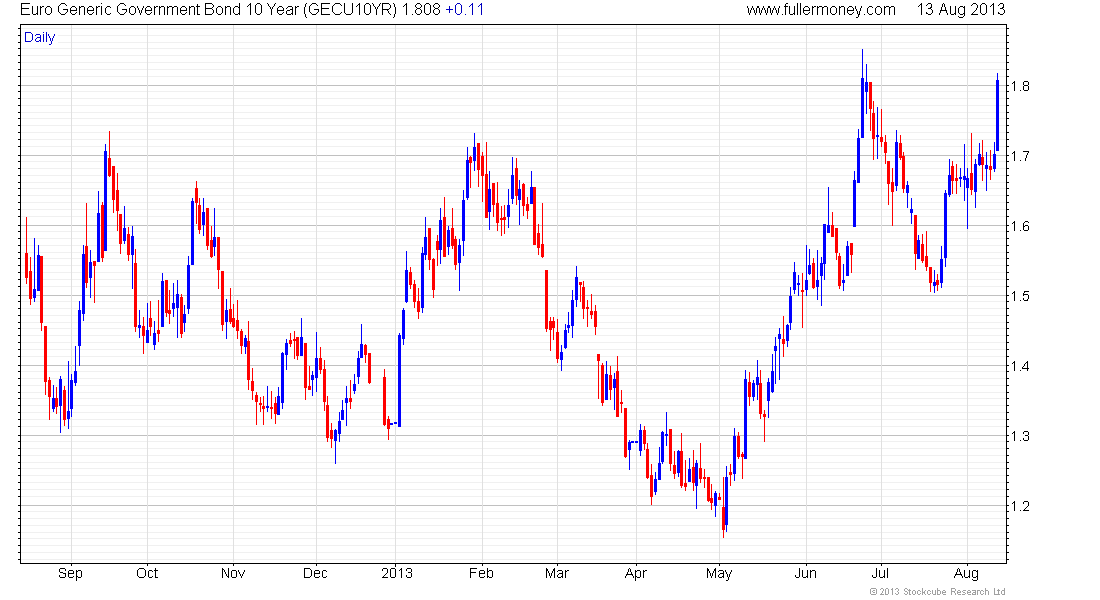Click the 'Aug' x-axis label
This screenshot has height=600, width=1100.
point(966,573)
